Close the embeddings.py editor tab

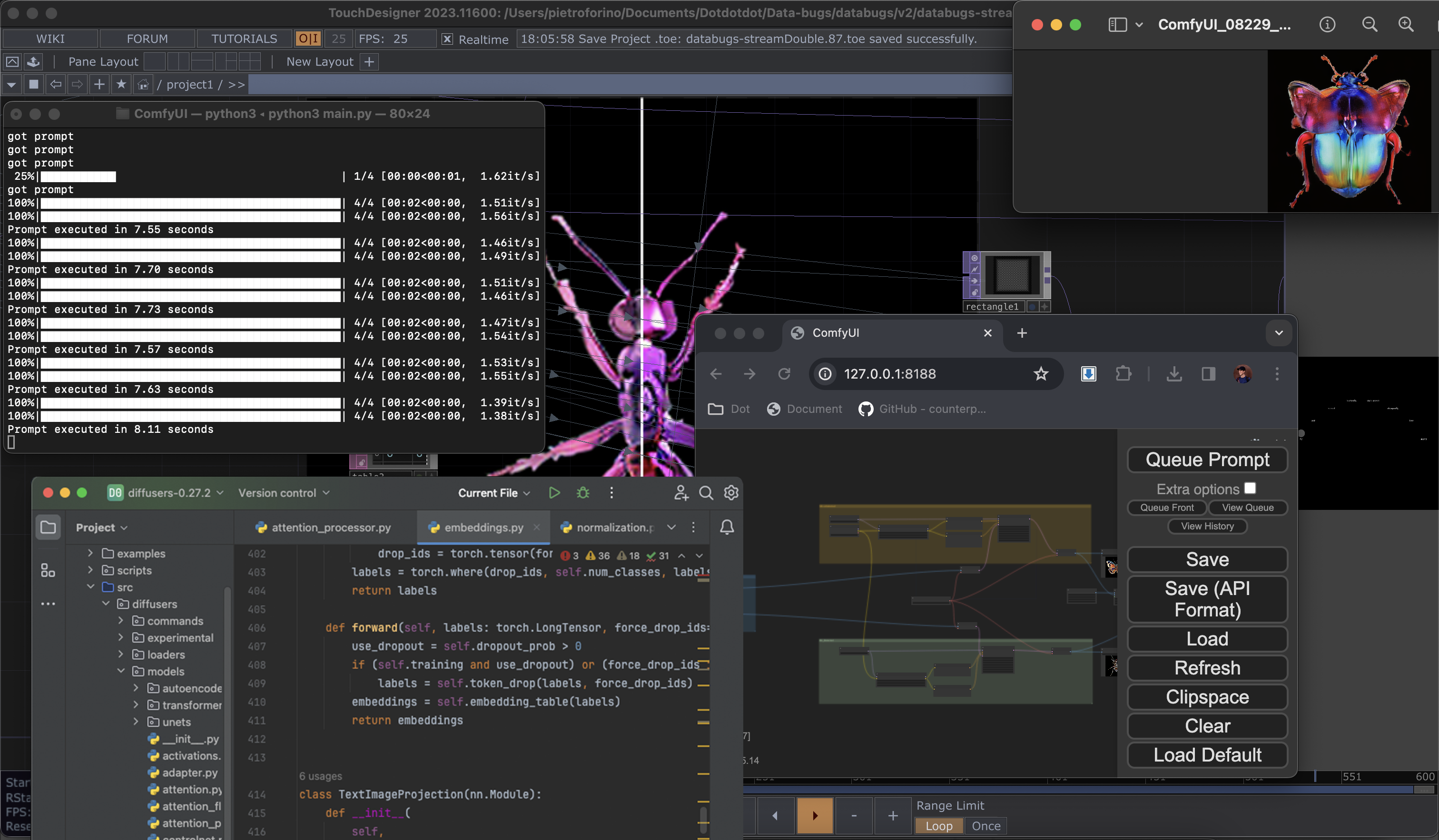[x=536, y=527]
